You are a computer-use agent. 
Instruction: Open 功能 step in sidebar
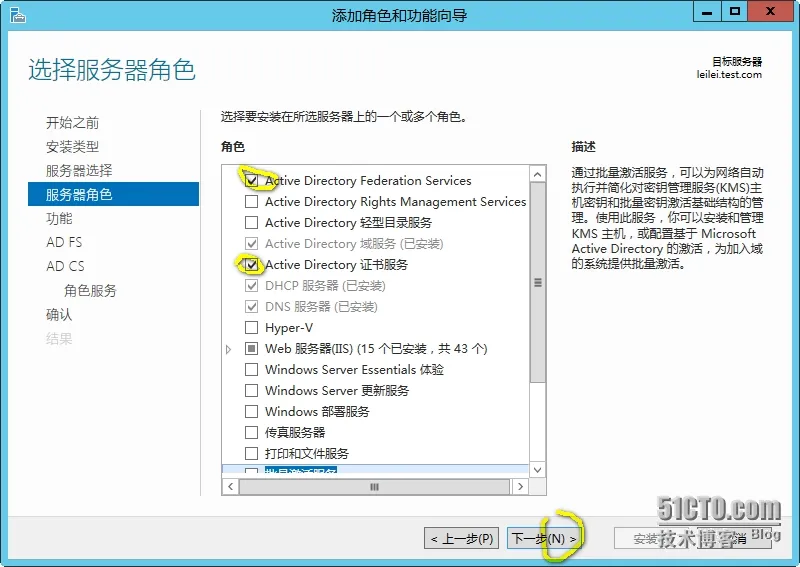[x=59, y=218]
